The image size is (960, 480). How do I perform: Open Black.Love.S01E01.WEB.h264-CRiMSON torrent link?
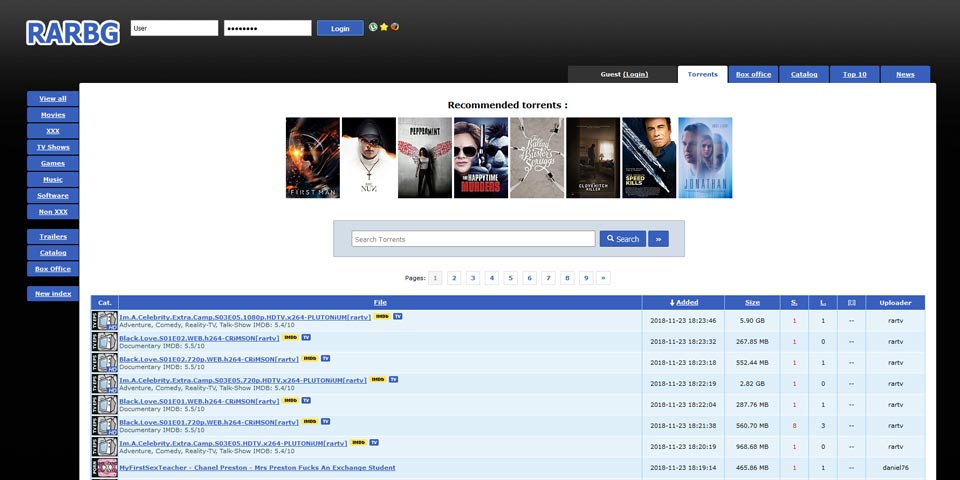(x=199, y=401)
